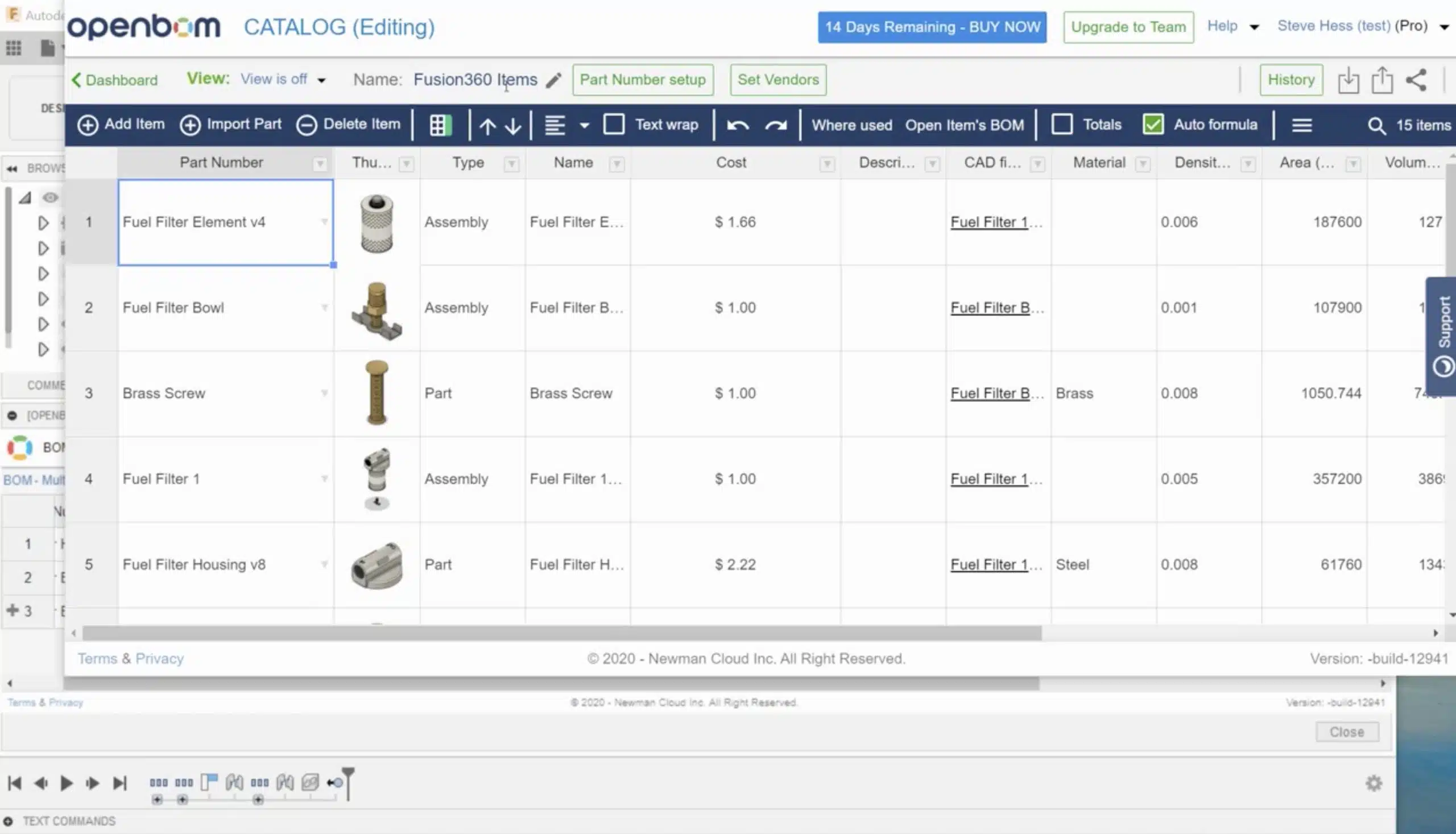Screen dimensions: 1456x834
Task: Click Part Number setup button
Action: click(x=643, y=80)
